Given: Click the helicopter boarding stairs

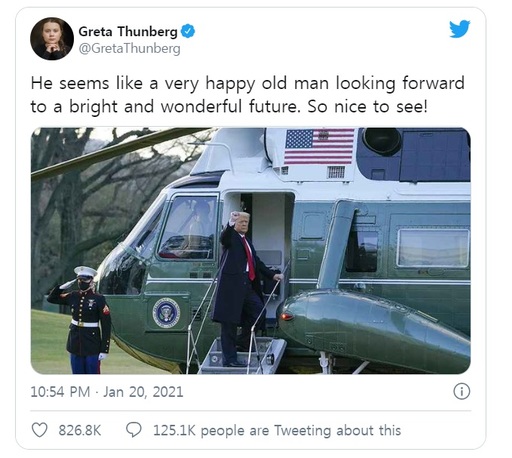Looking at the screenshot, I should tap(241, 355).
